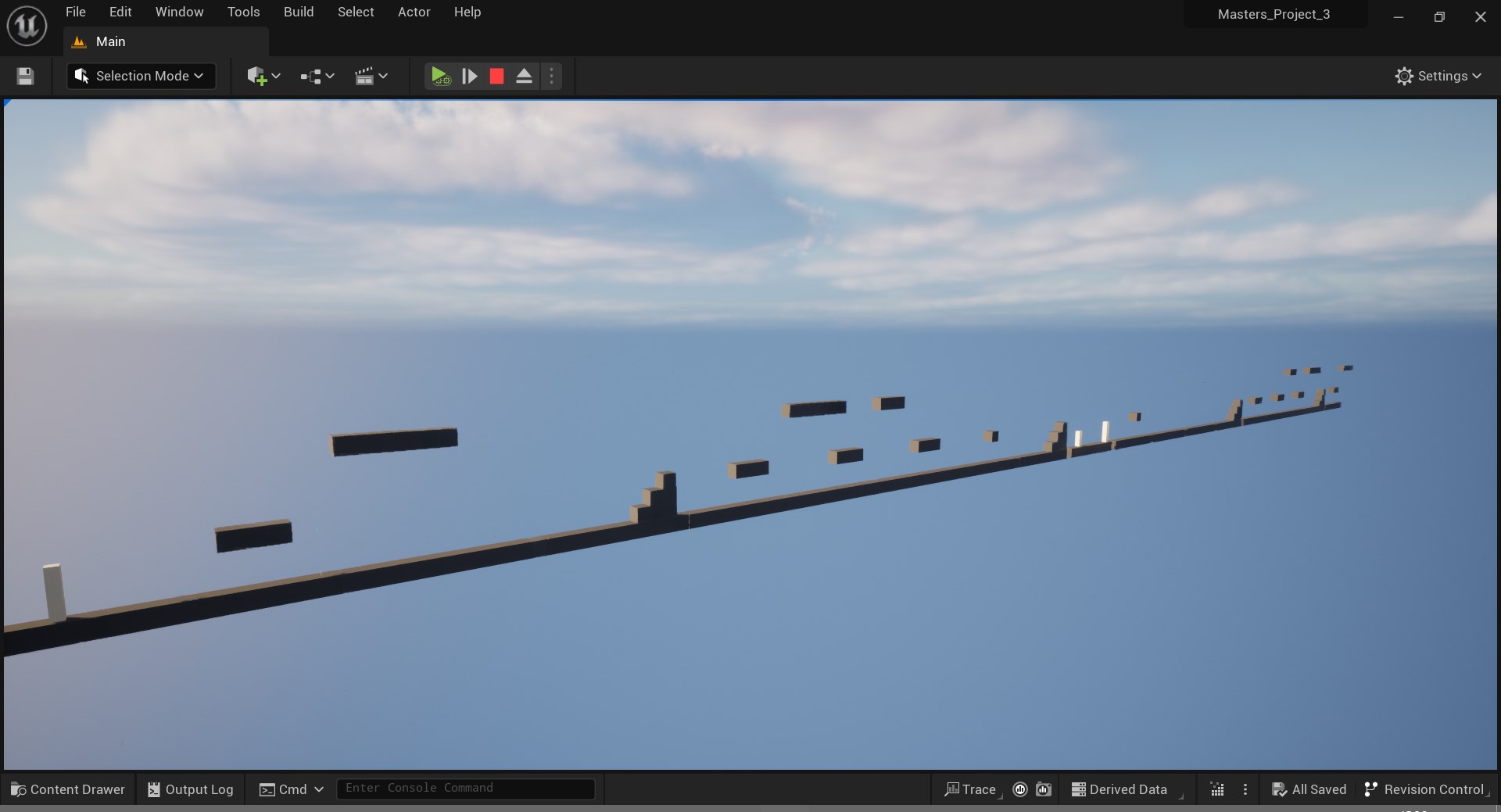Stop the play session with red square

496,76
